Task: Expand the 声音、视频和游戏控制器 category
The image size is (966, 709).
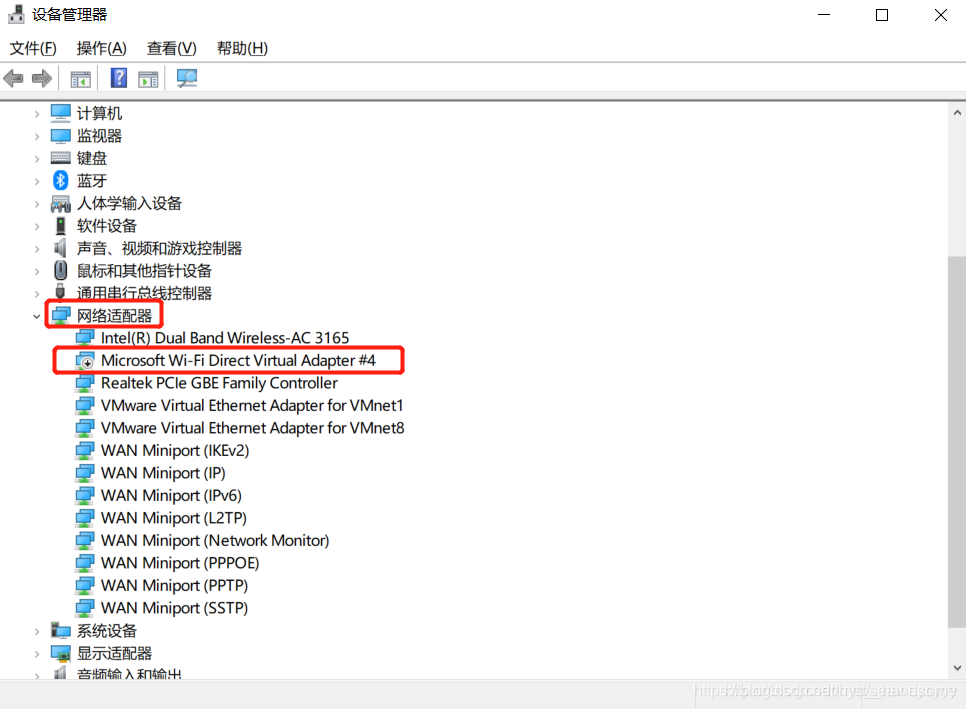Action: click(x=37, y=249)
